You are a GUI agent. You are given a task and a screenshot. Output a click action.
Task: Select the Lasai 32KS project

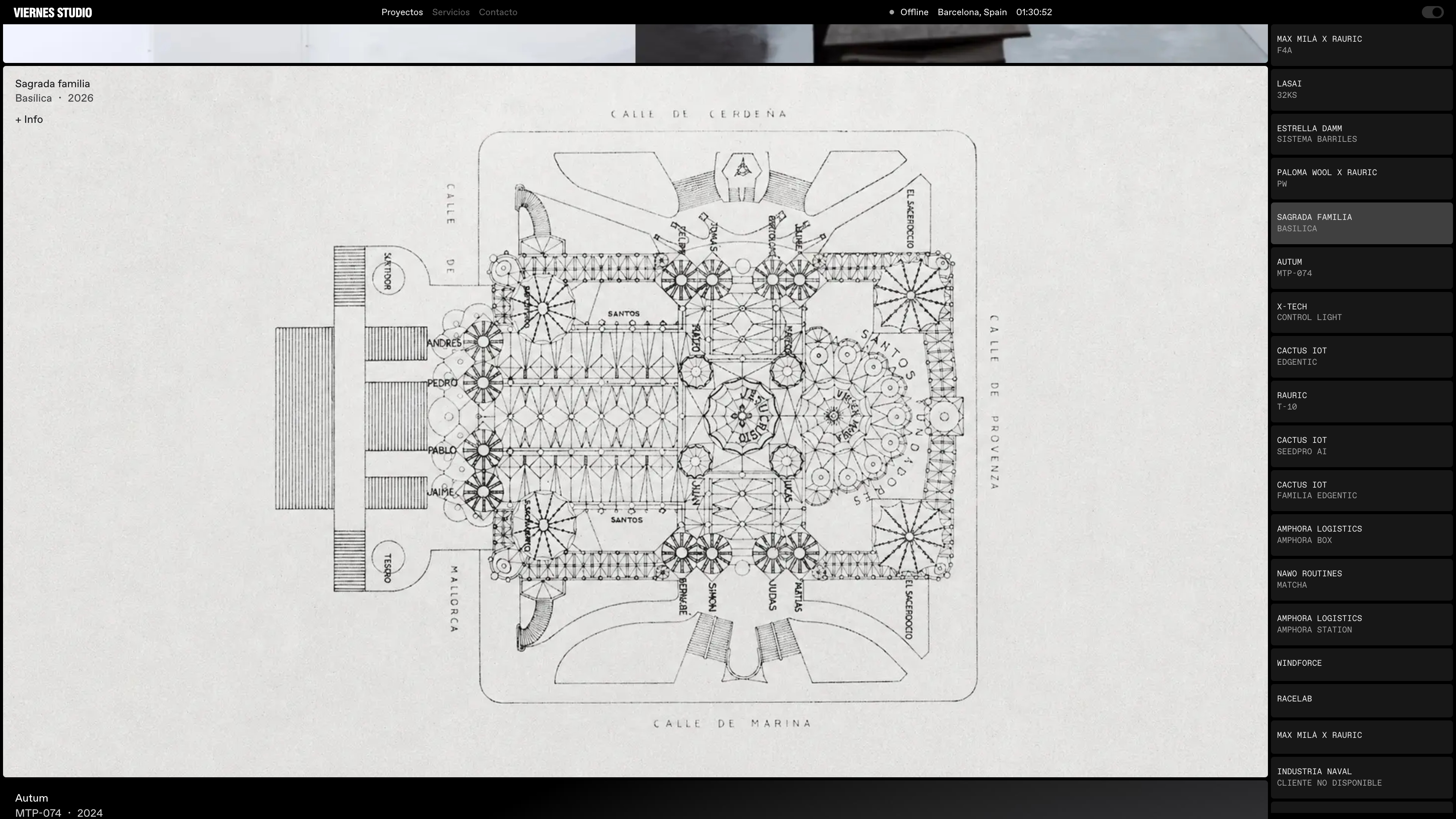[1361, 90]
